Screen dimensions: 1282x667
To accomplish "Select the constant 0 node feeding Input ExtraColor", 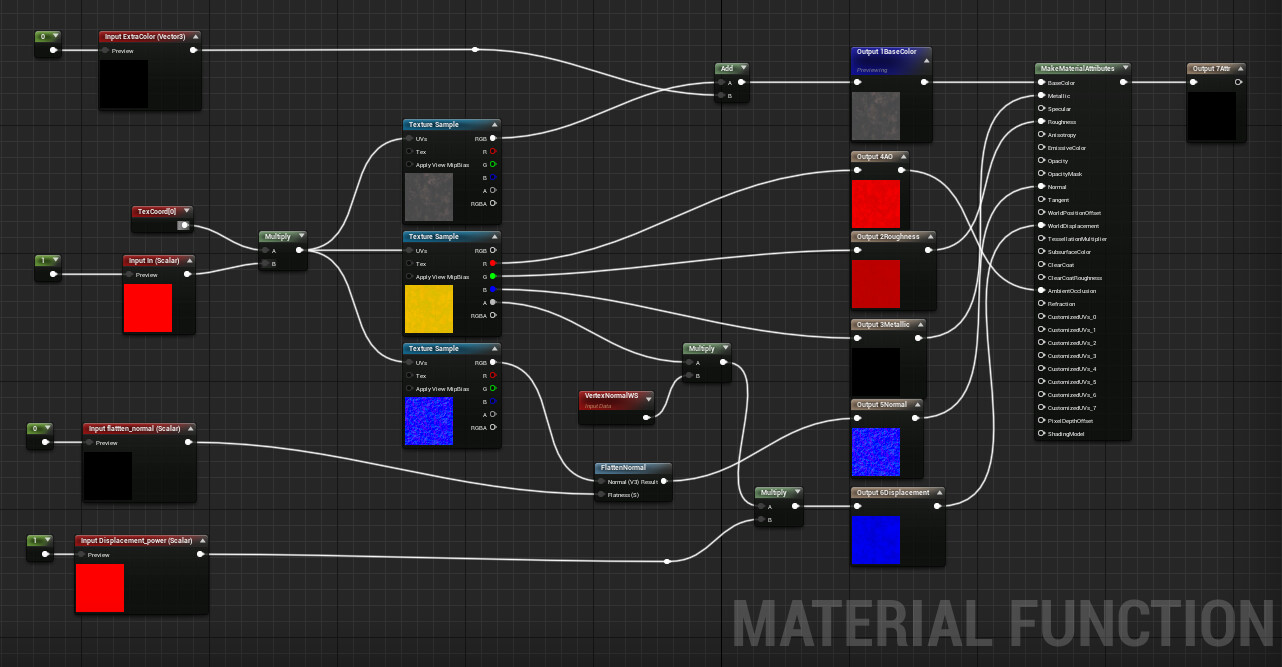I will point(47,43).
